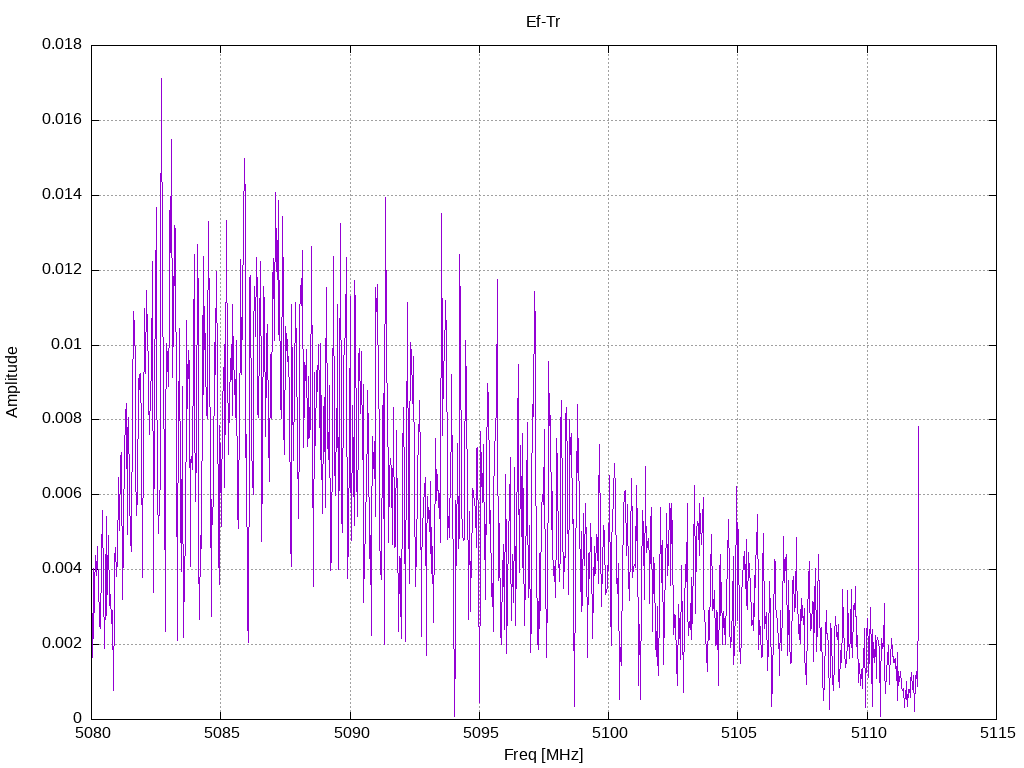The image size is (1024, 768).
Task: Click the 5105 x-axis tick label
Action: (x=739, y=733)
